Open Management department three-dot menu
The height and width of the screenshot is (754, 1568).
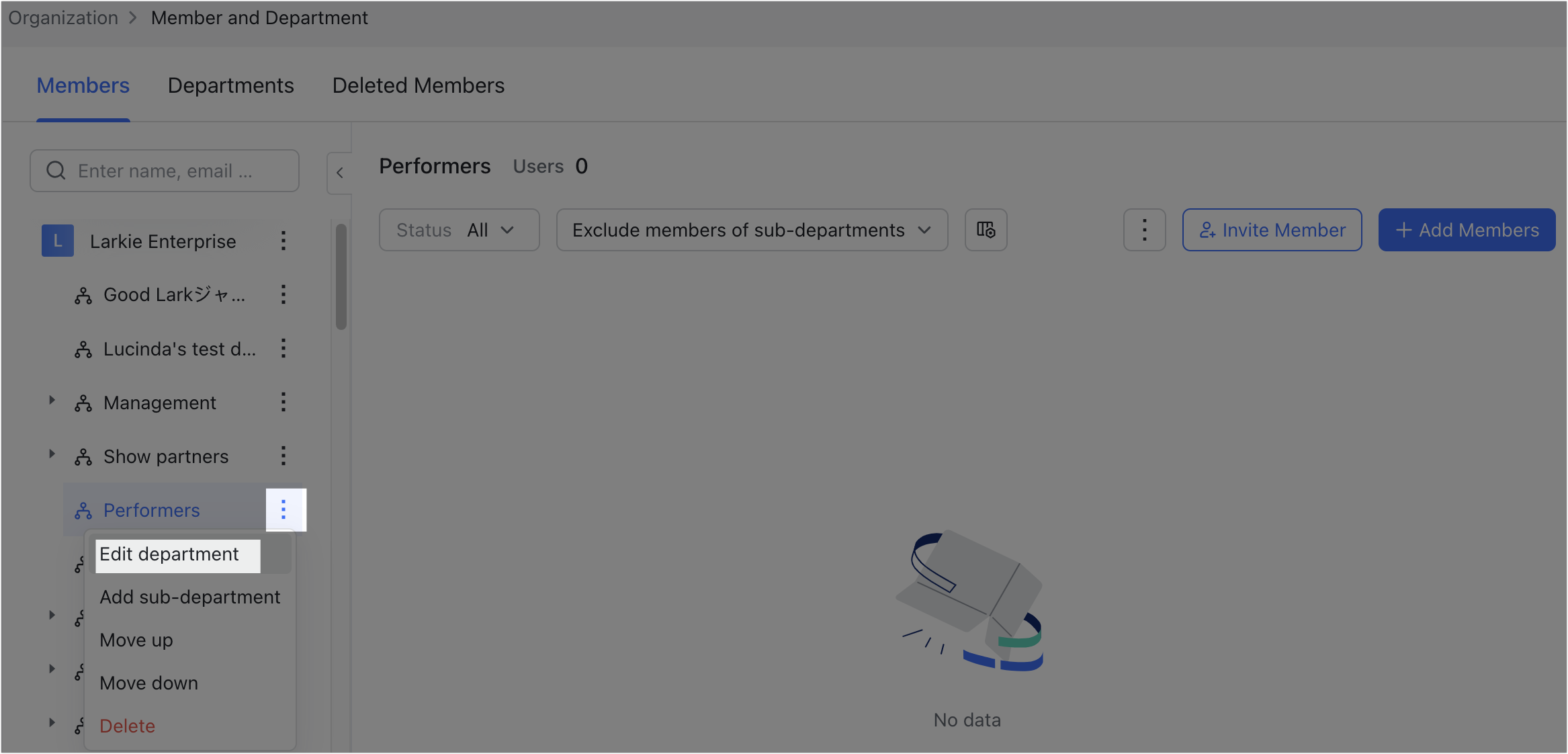pyautogui.click(x=284, y=402)
